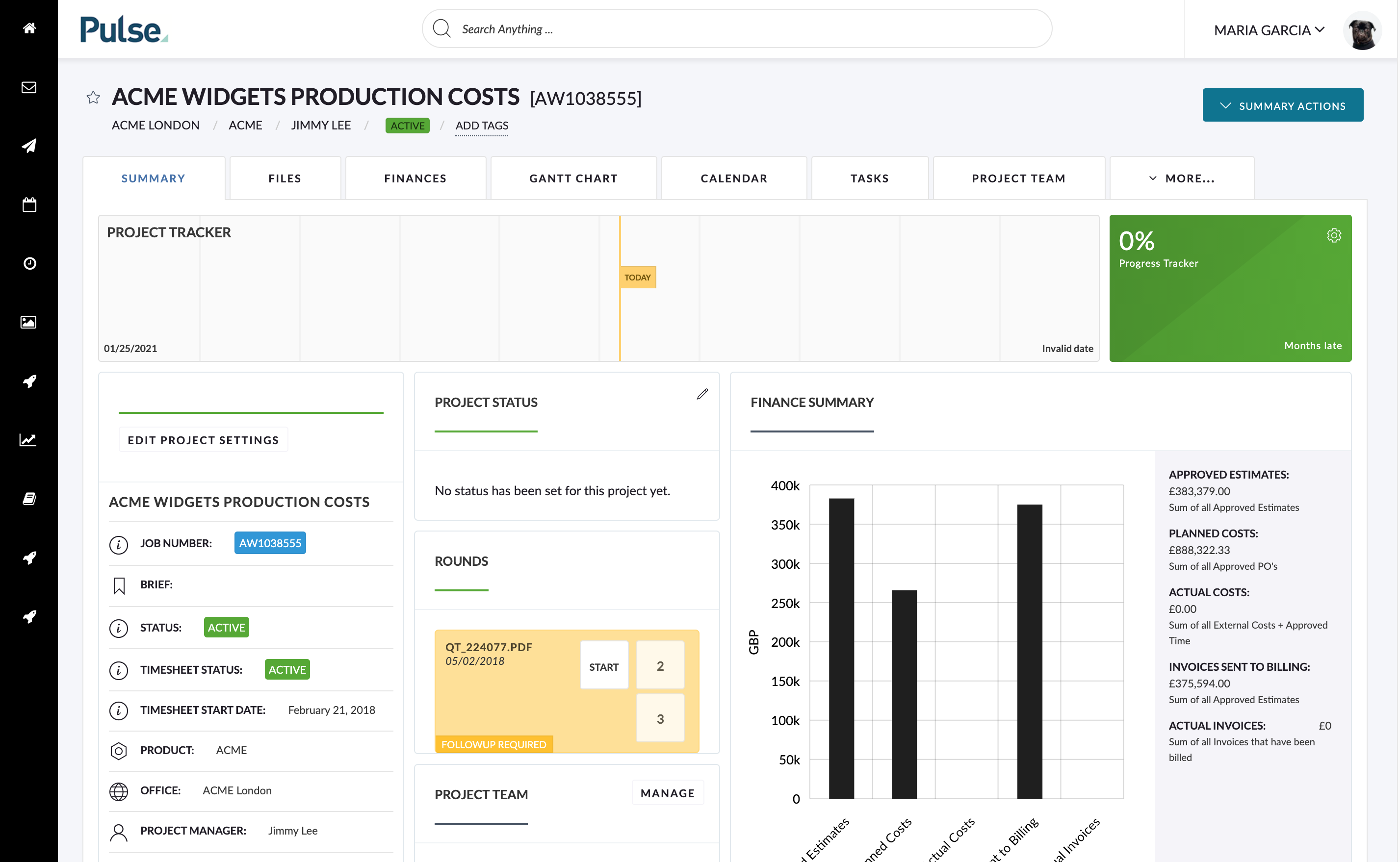1400x862 pixels.
Task: Open the Maria Garcia user menu
Action: click(1269, 29)
